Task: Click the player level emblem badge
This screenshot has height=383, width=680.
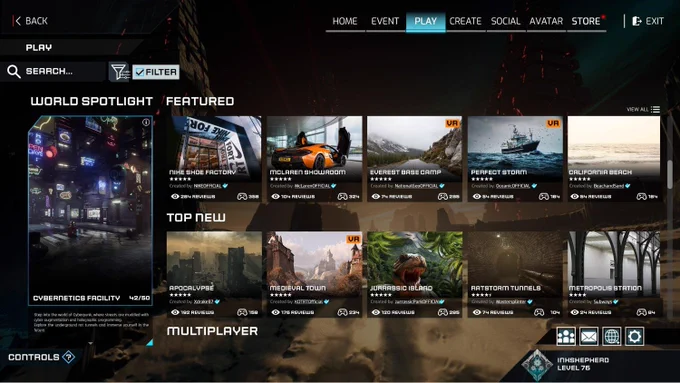Action: 537,365
